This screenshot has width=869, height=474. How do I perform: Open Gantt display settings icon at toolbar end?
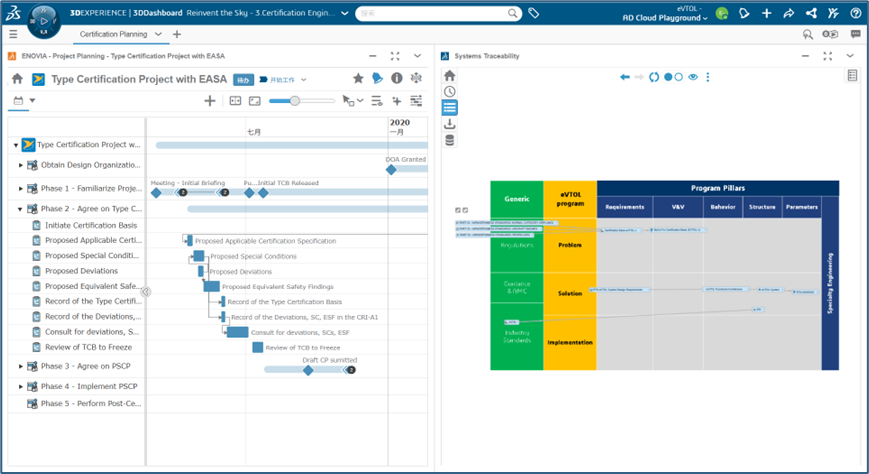pos(416,101)
